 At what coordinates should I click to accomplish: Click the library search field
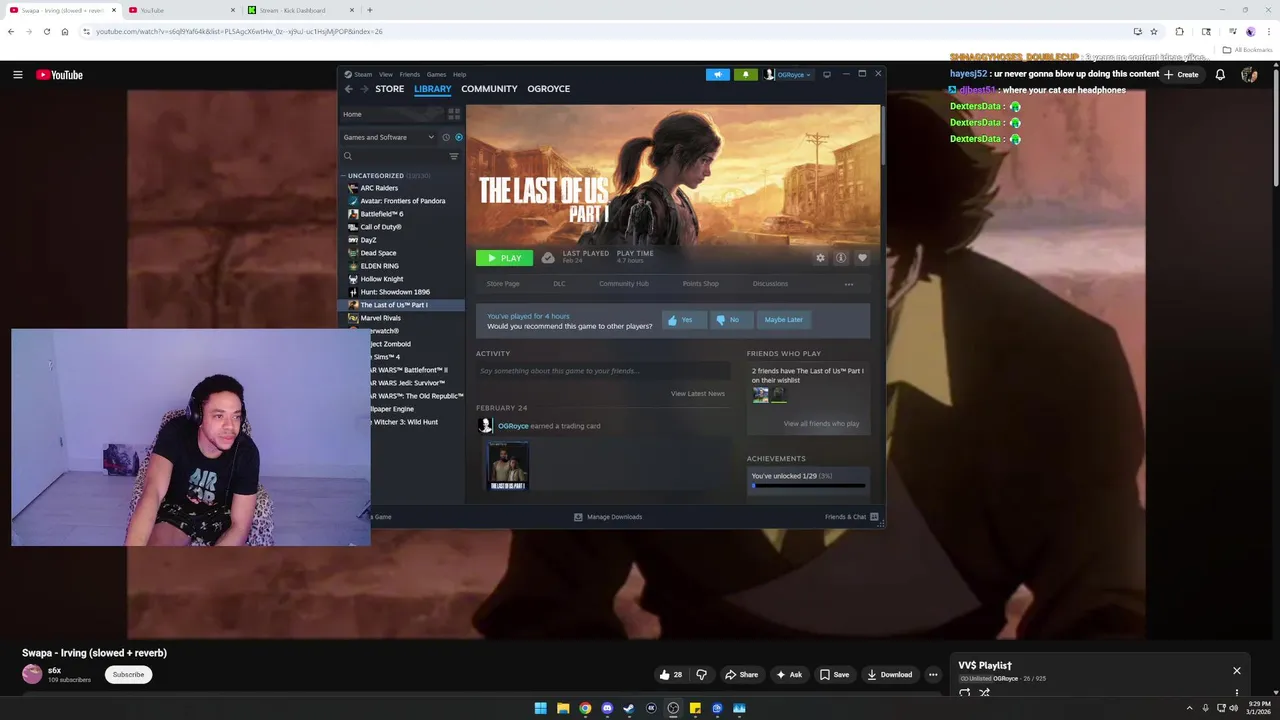pos(393,156)
